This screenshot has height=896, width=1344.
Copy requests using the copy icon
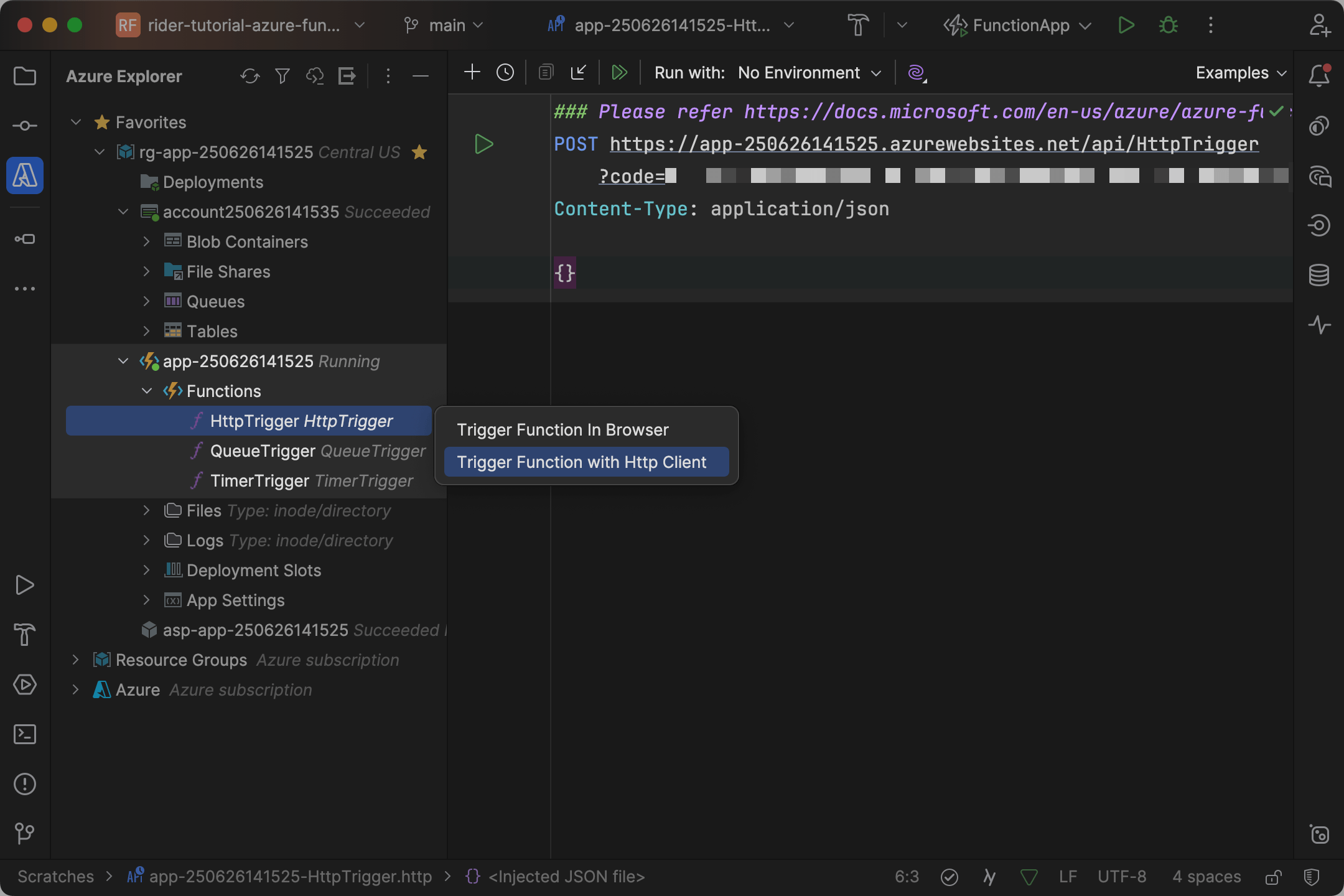pos(546,72)
